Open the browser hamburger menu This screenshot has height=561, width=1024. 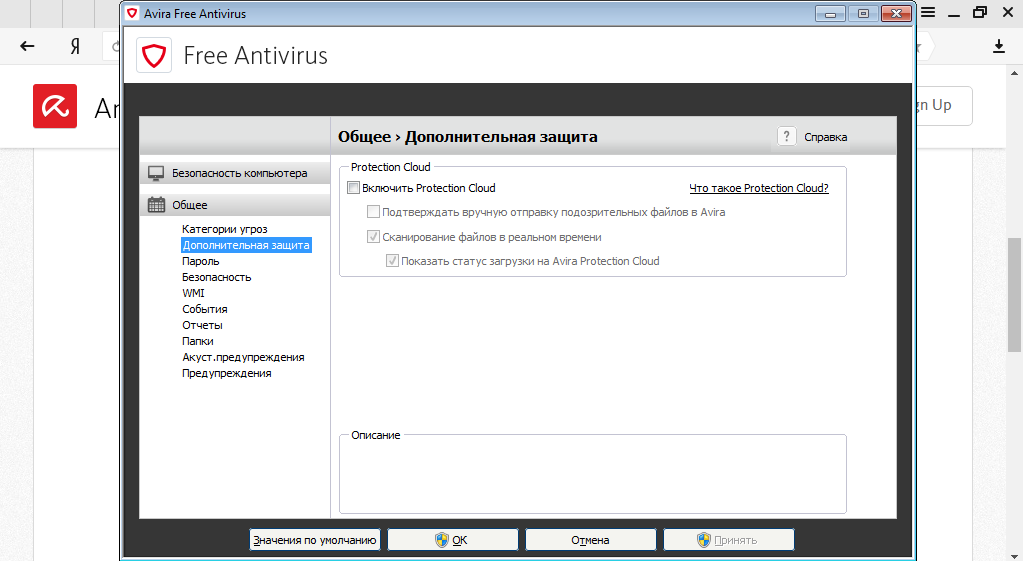click(x=928, y=12)
